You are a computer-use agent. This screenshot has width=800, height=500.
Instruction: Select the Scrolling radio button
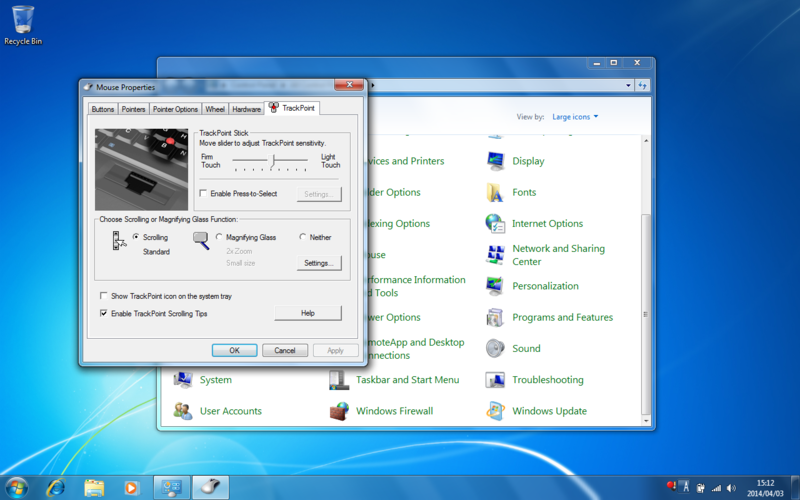point(136,237)
